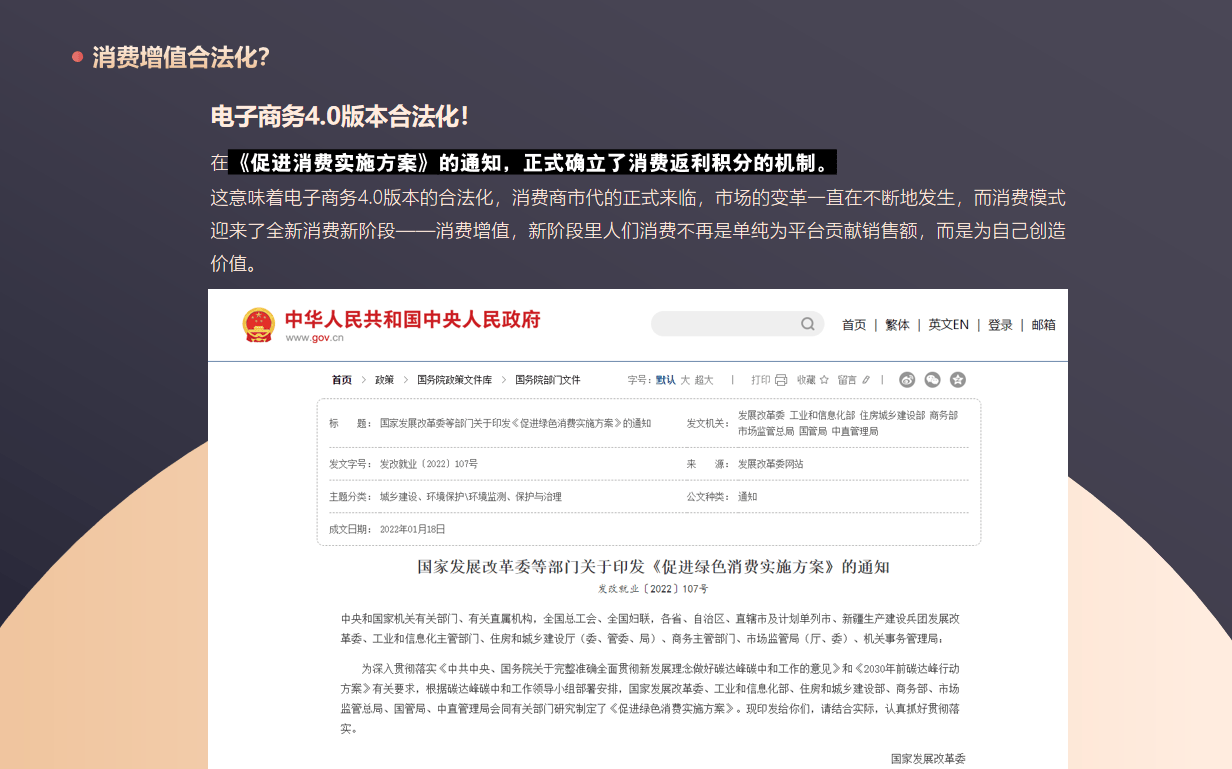Click the national emblem logo of gov.cn
Image resolution: width=1232 pixels, height=769 pixels.
259,325
